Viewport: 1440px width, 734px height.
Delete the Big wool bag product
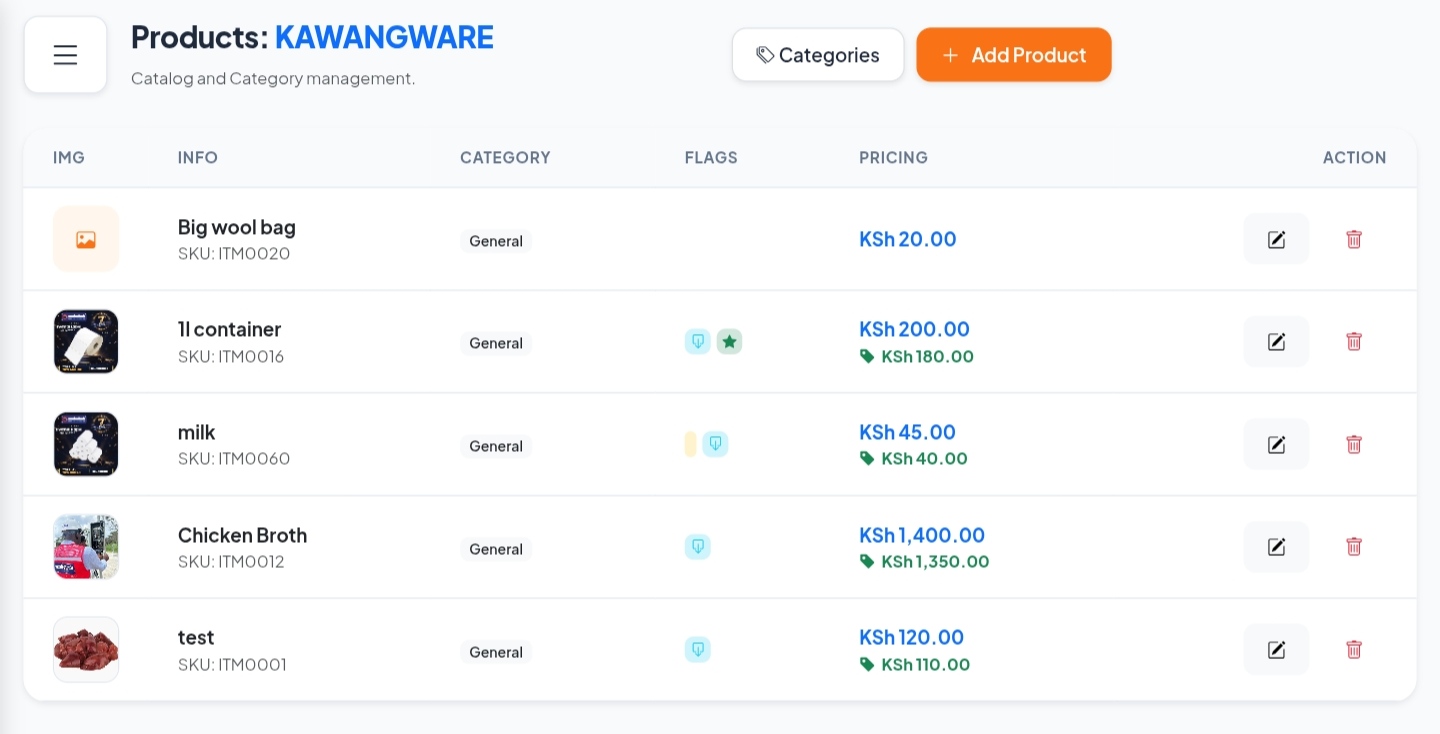click(1354, 239)
